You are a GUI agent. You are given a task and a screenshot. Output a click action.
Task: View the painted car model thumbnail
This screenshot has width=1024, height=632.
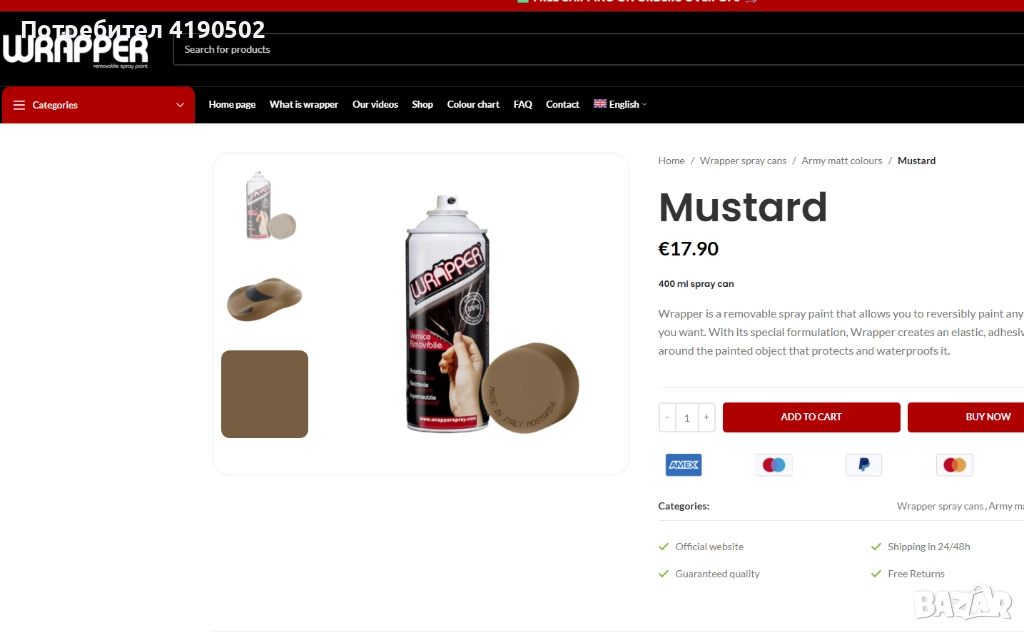pyautogui.click(x=264, y=300)
